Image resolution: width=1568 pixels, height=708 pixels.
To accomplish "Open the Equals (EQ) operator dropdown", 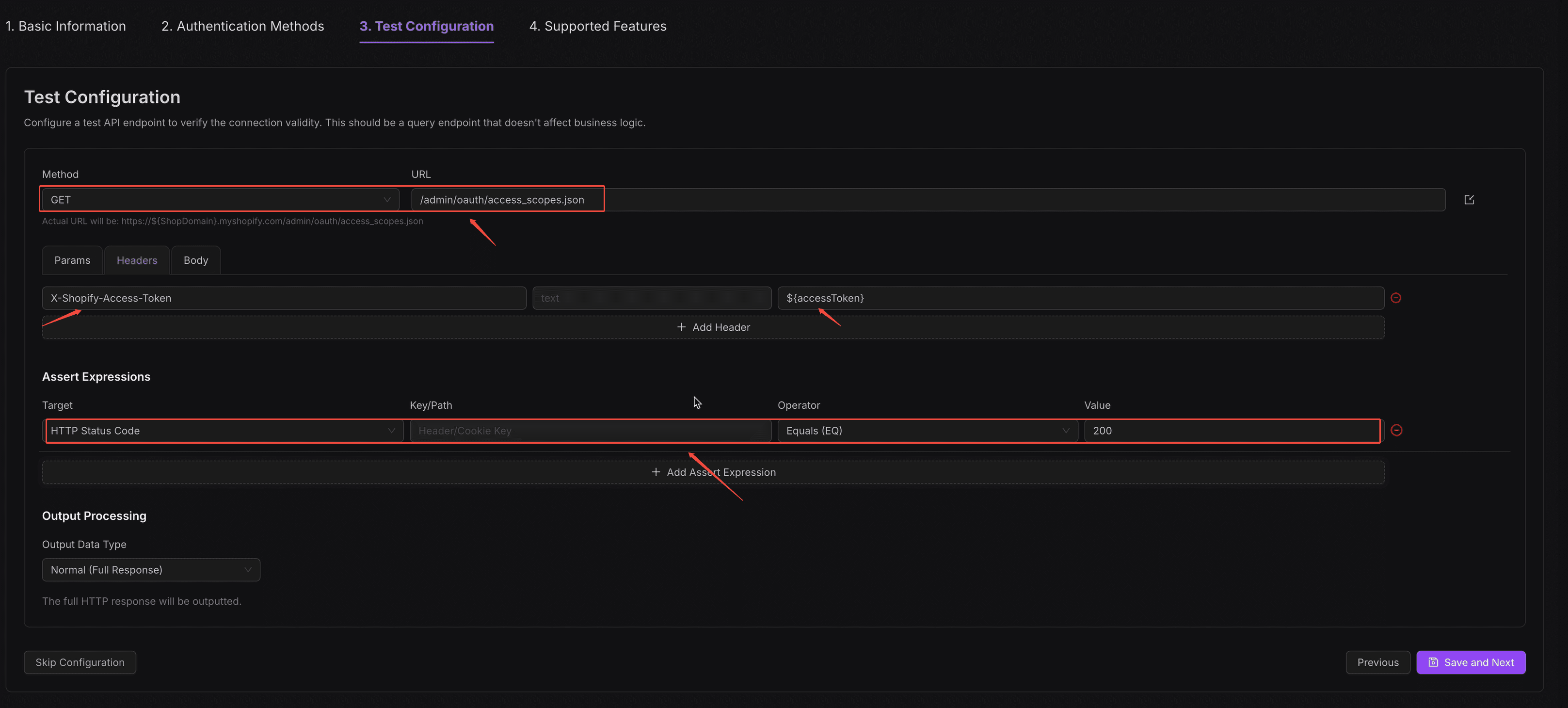I will pos(927,431).
